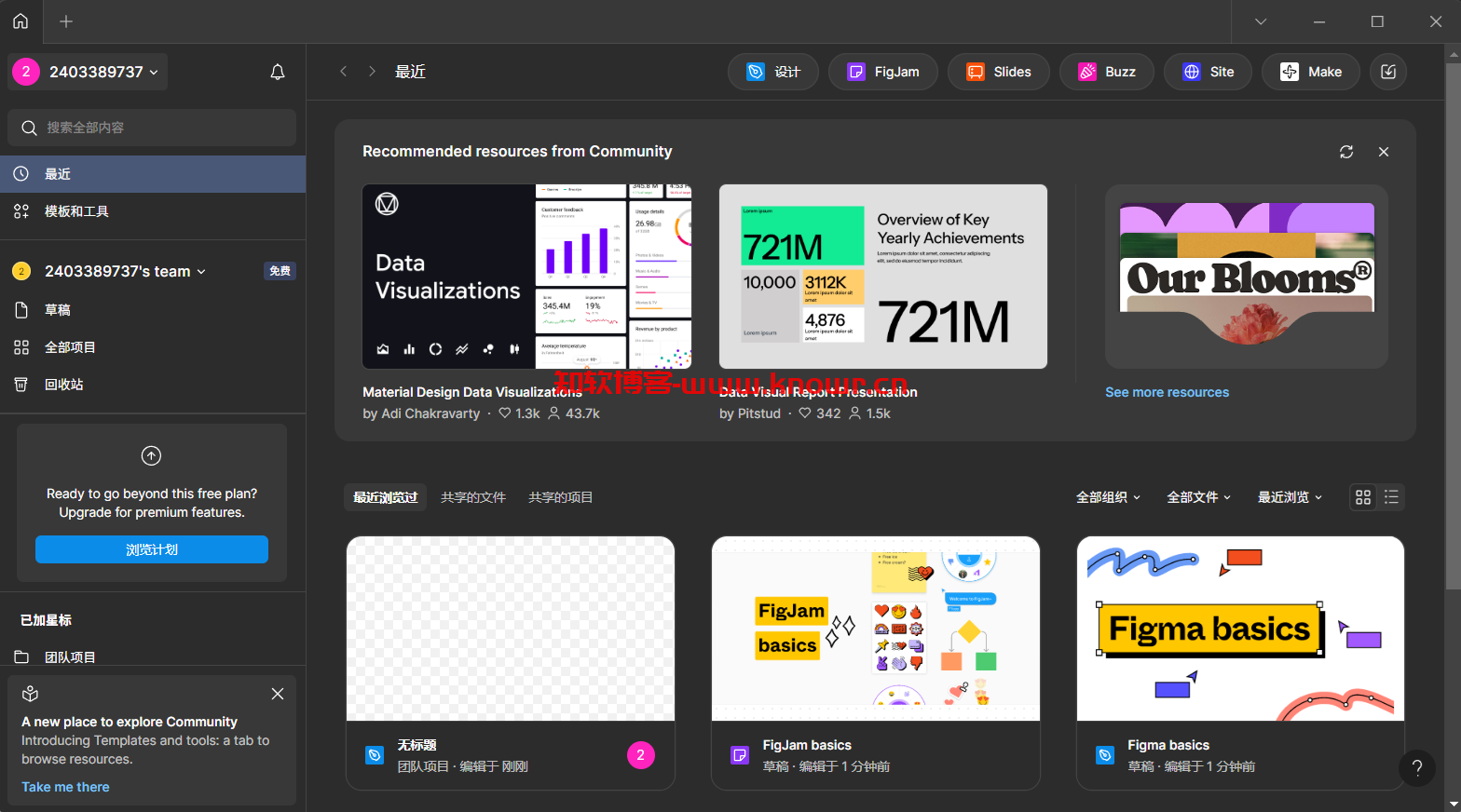1461x812 pixels.
Task: Like the Pitstud resource (342 heart)
Action: tap(806, 413)
